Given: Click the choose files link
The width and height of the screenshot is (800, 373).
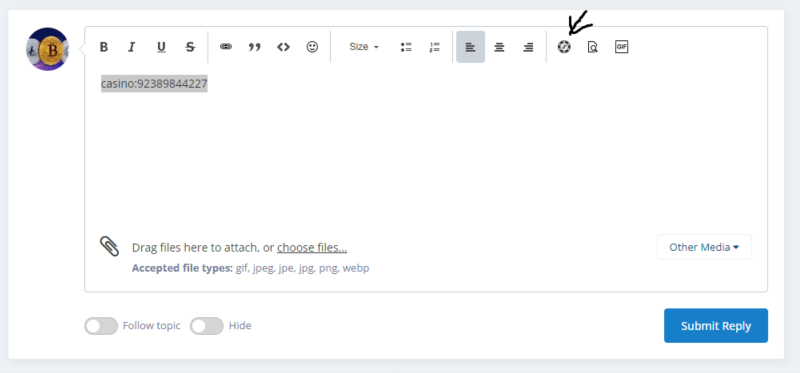Looking at the screenshot, I should pyautogui.click(x=312, y=247).
